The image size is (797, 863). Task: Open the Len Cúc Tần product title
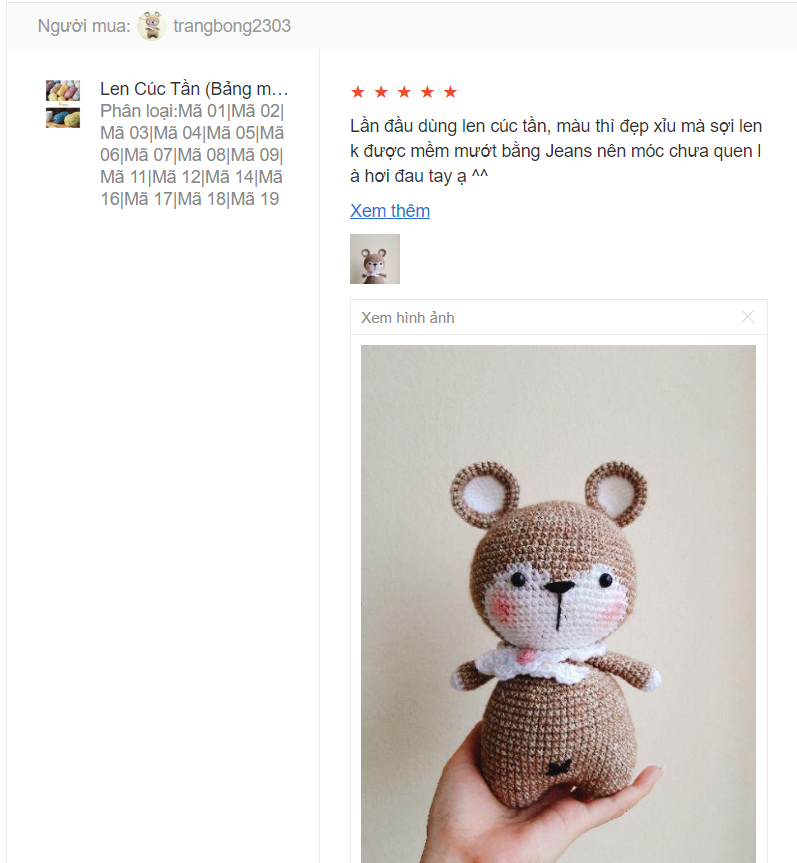pos(194,89)
